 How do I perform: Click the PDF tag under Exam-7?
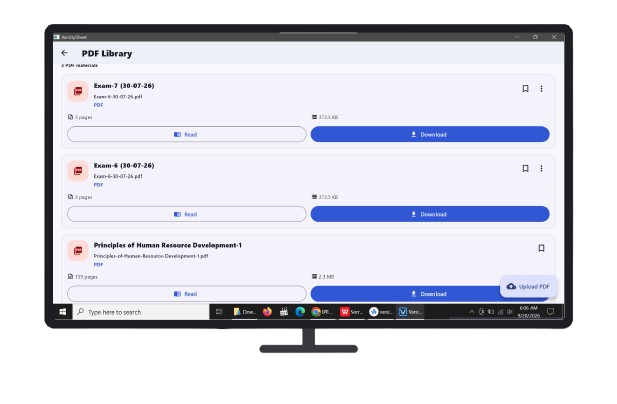tap(98, 105)
